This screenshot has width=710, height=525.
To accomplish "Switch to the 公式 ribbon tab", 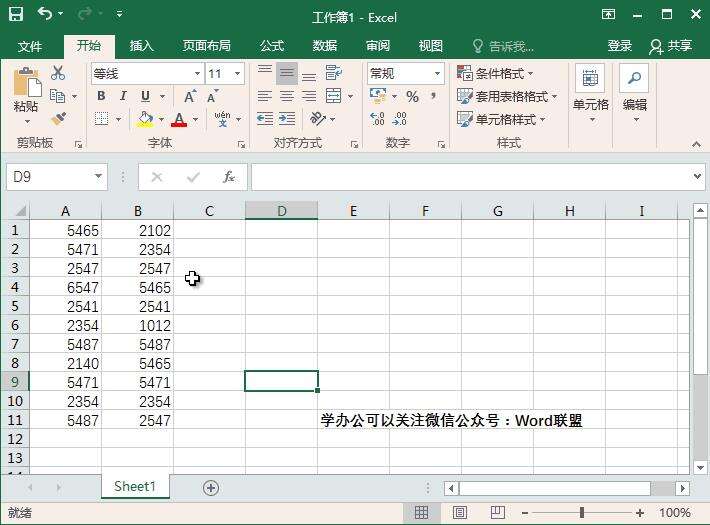I will click(x=272, y=46).
